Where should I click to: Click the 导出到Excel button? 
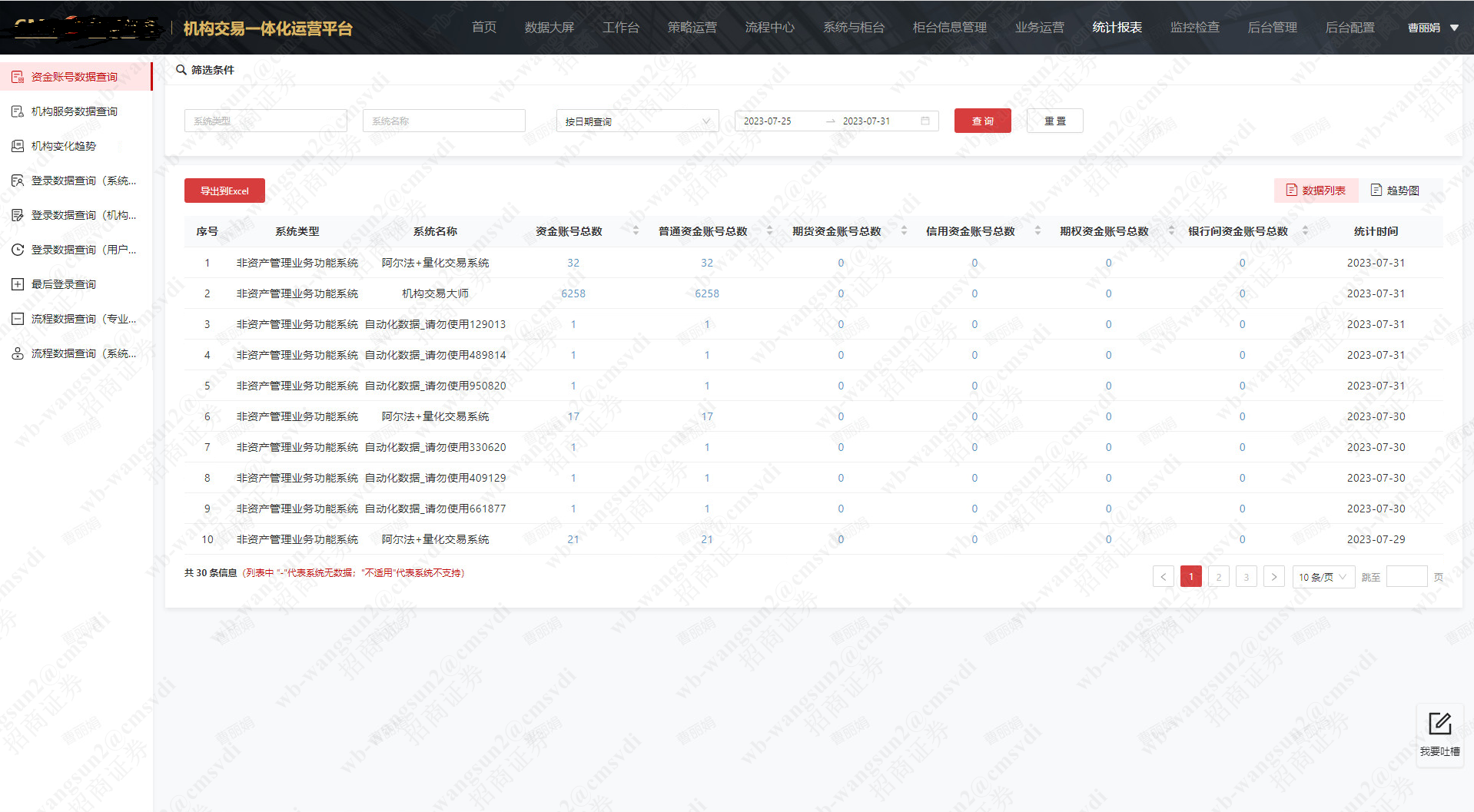[224, 191]
